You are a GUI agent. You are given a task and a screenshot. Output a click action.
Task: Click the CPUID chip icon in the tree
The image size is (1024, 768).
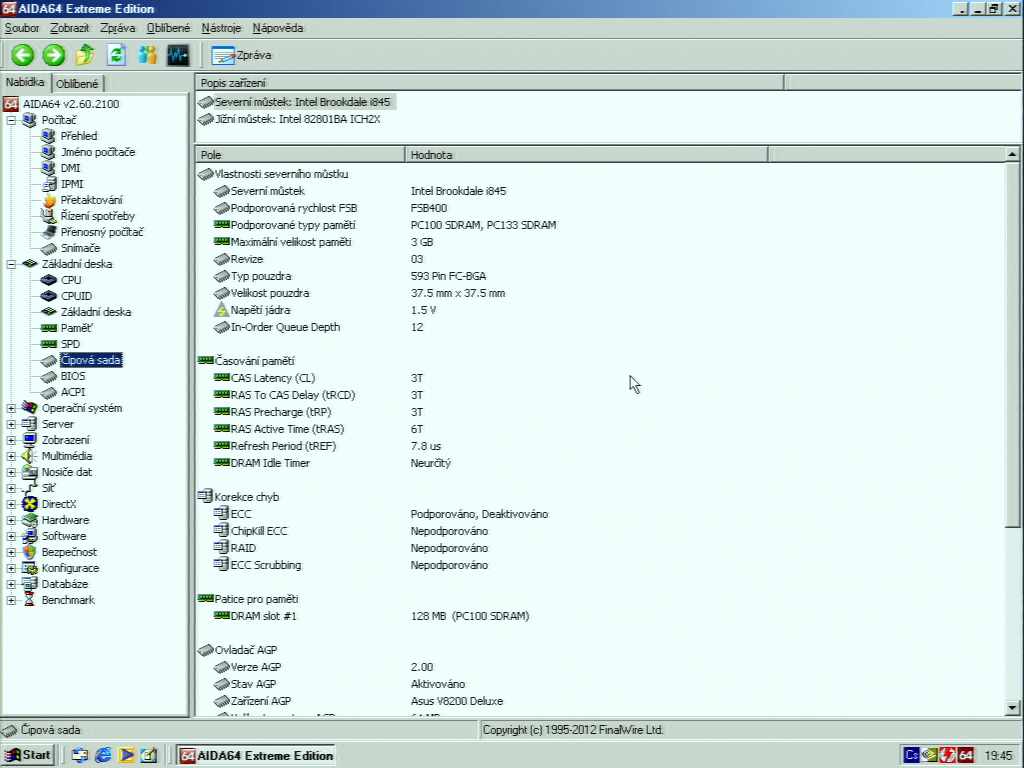click(49, 296)
